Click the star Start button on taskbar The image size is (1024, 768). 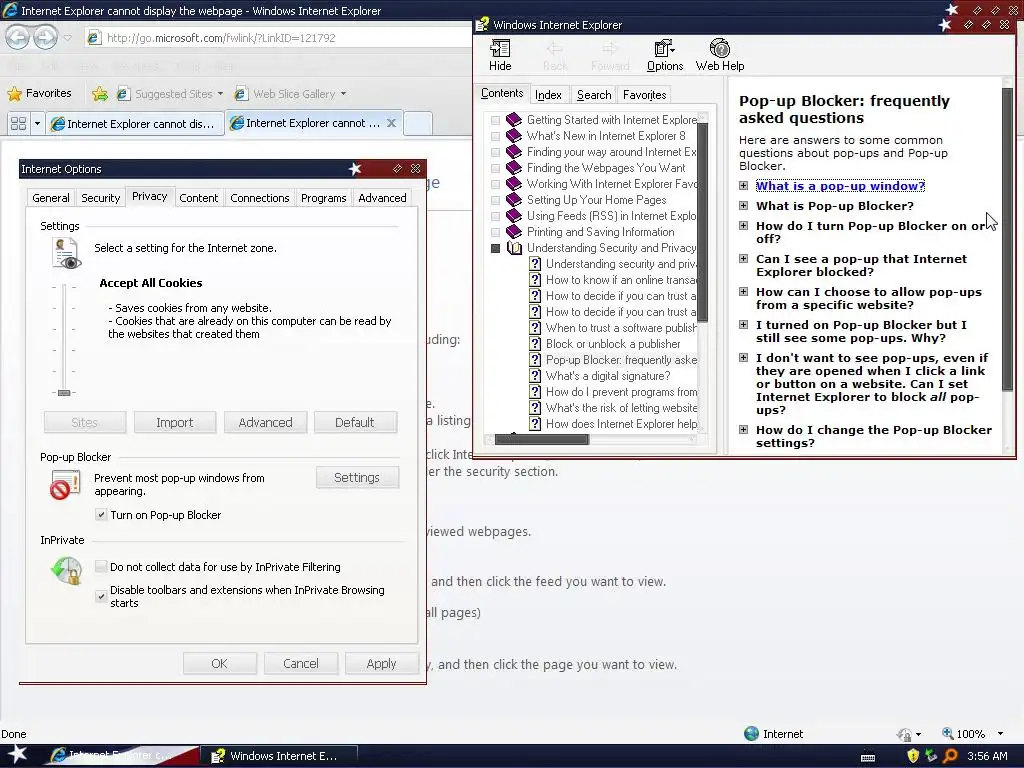pos(17,755)
